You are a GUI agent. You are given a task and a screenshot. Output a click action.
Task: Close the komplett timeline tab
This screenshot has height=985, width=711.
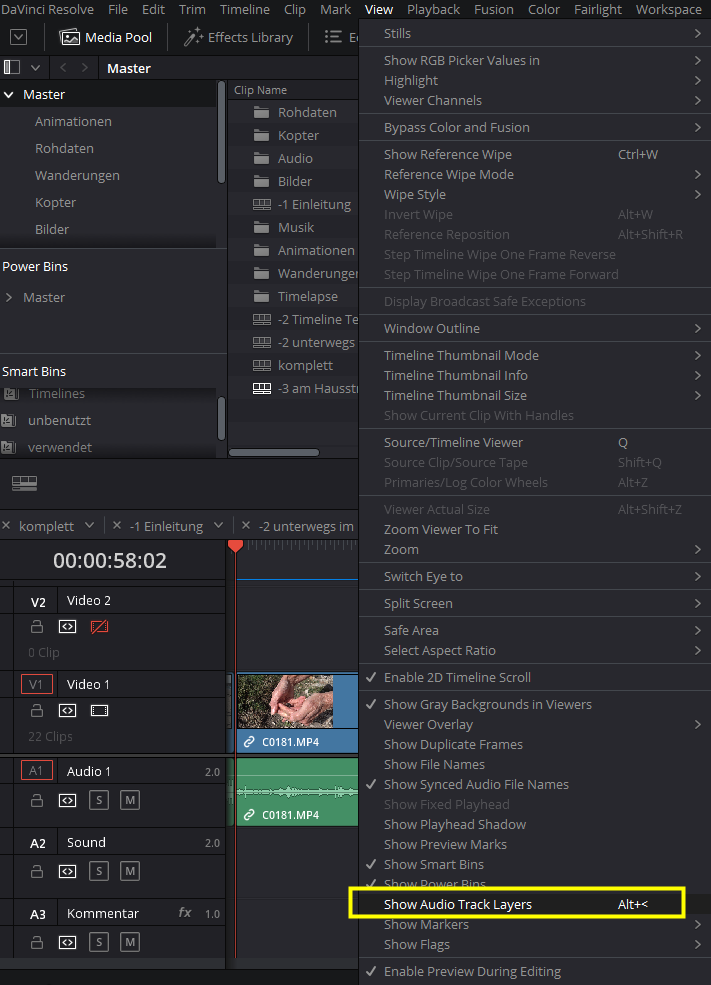click(6, 525)
